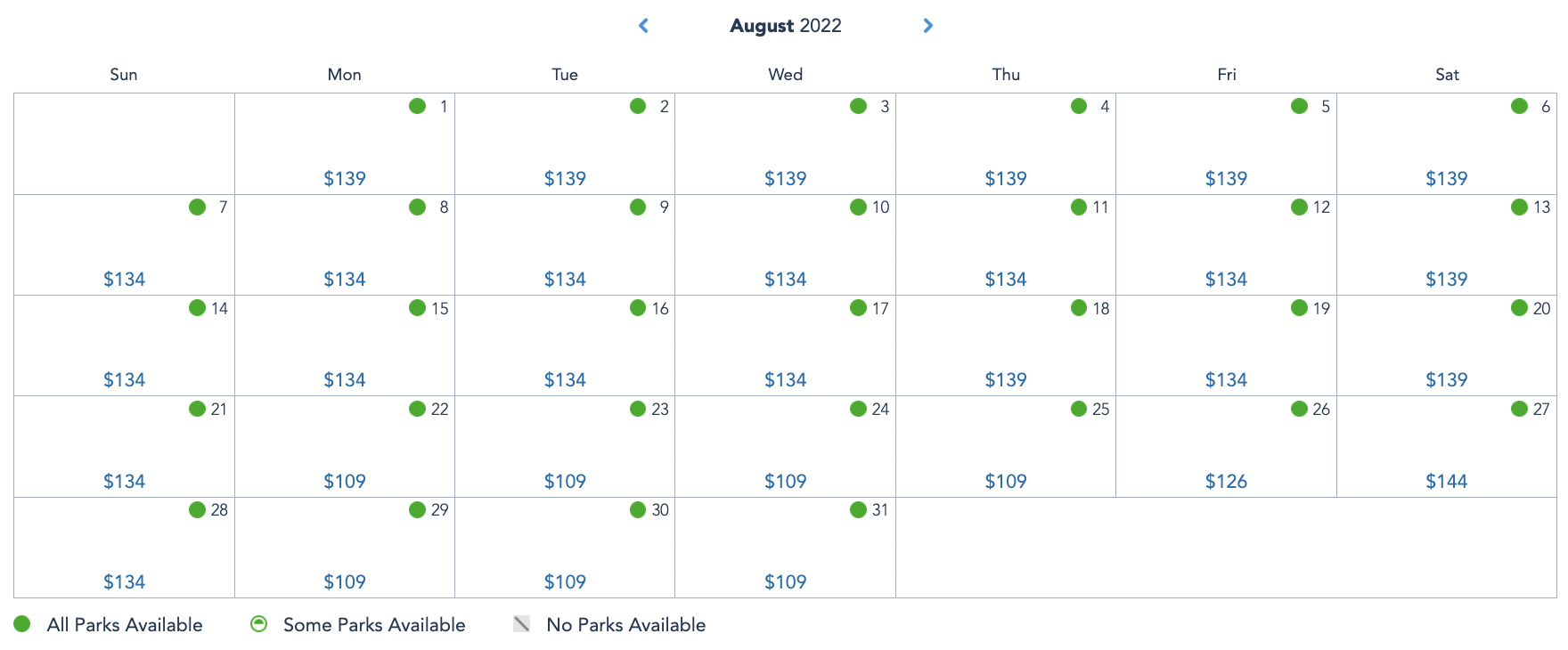Click the August 2022 month heading

click(x=785, y=26)
